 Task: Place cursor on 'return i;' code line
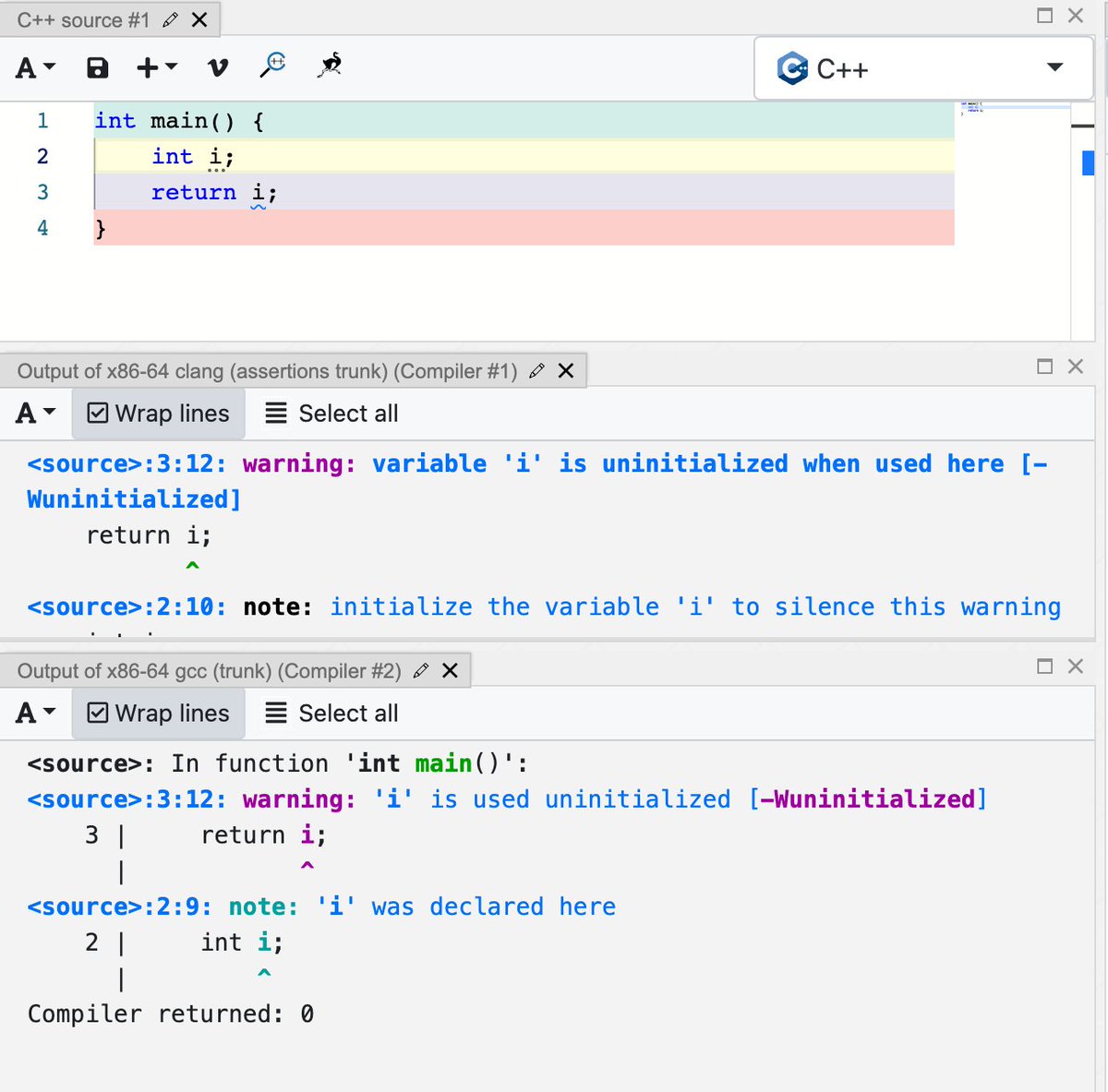coord(524,192)
